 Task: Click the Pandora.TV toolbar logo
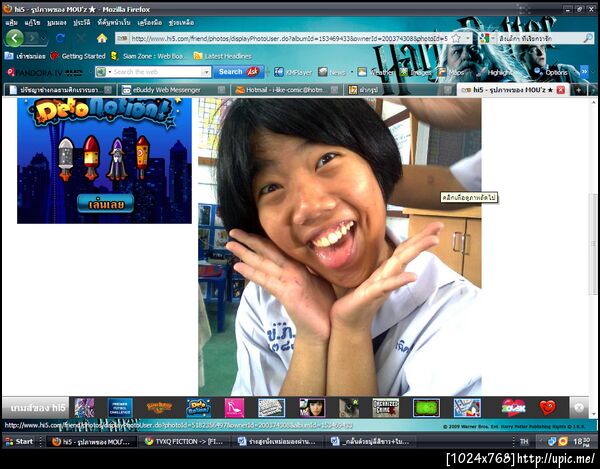[45, 72]
